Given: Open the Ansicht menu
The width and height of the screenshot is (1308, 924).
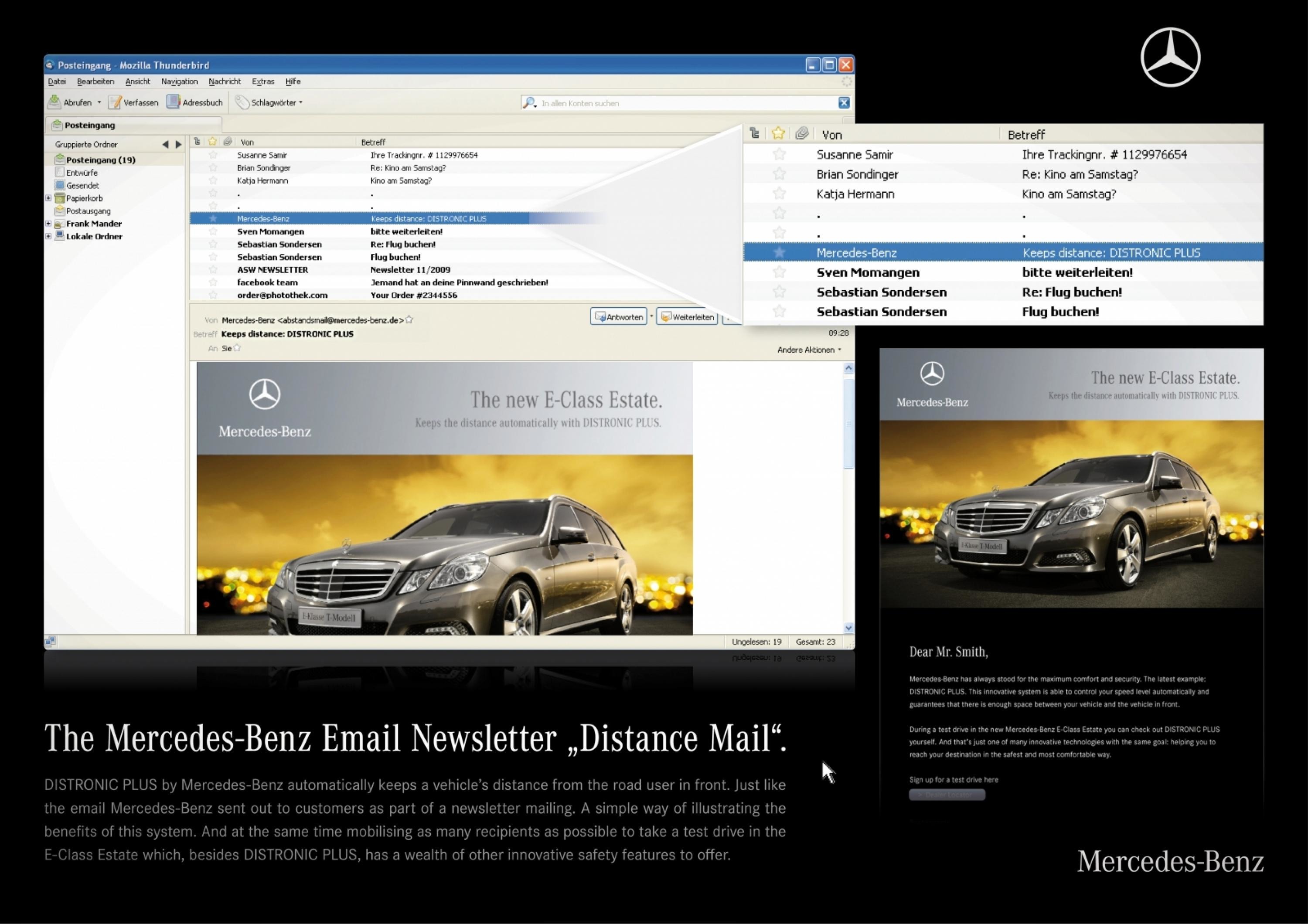Looking at the screenshot, I should 138,82.
